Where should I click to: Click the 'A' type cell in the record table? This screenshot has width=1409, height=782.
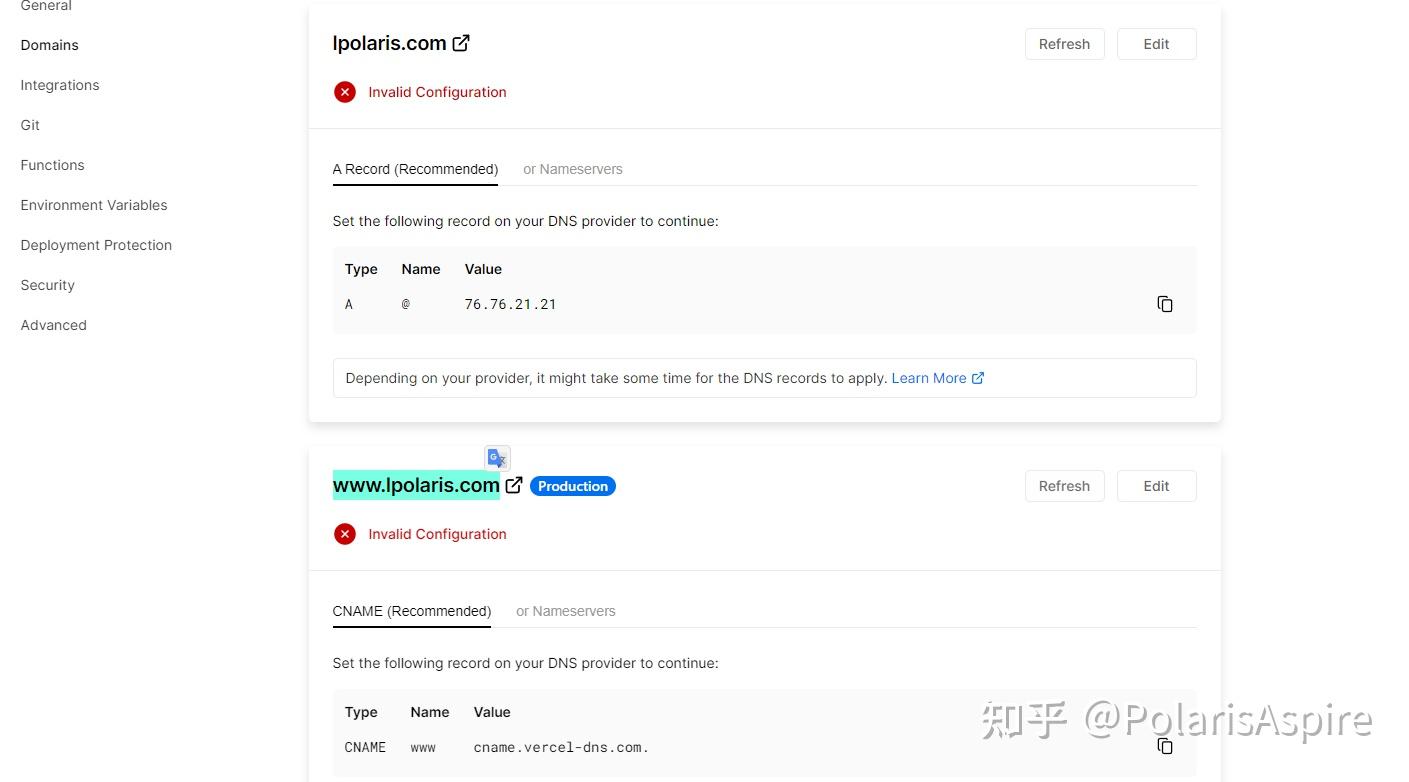(349, 304)
